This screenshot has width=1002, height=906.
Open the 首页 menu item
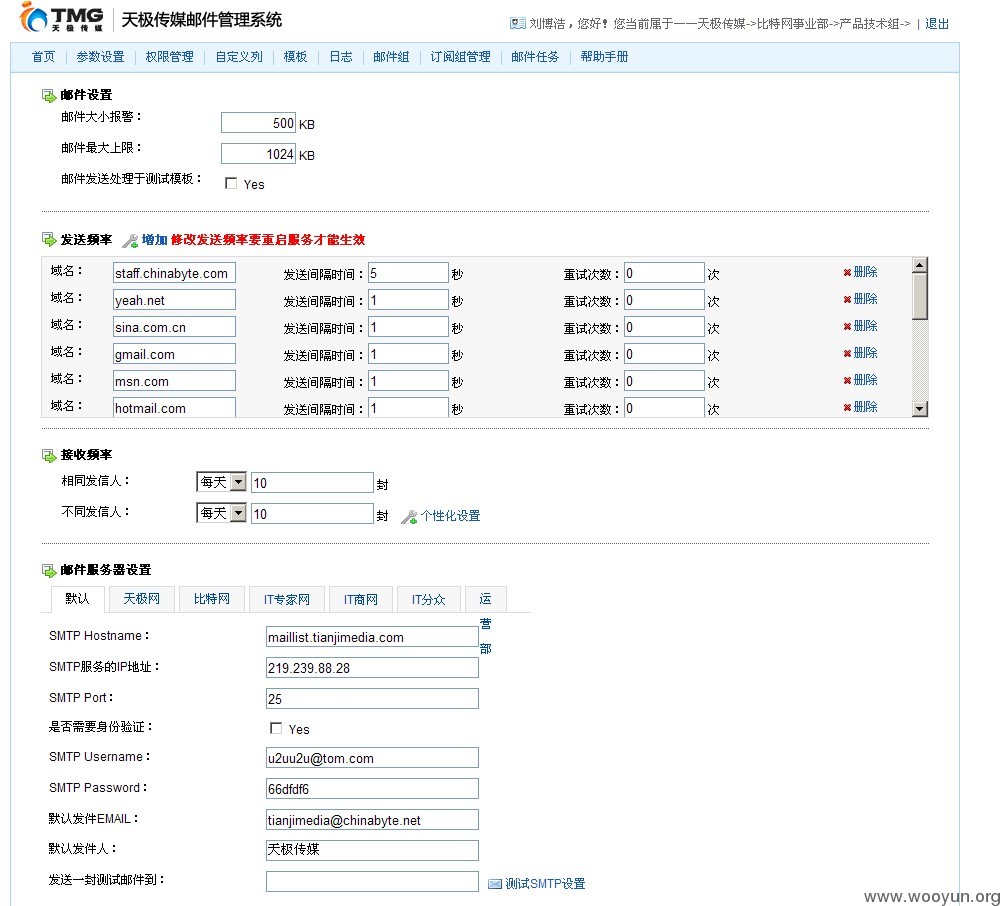pos(43,57)
